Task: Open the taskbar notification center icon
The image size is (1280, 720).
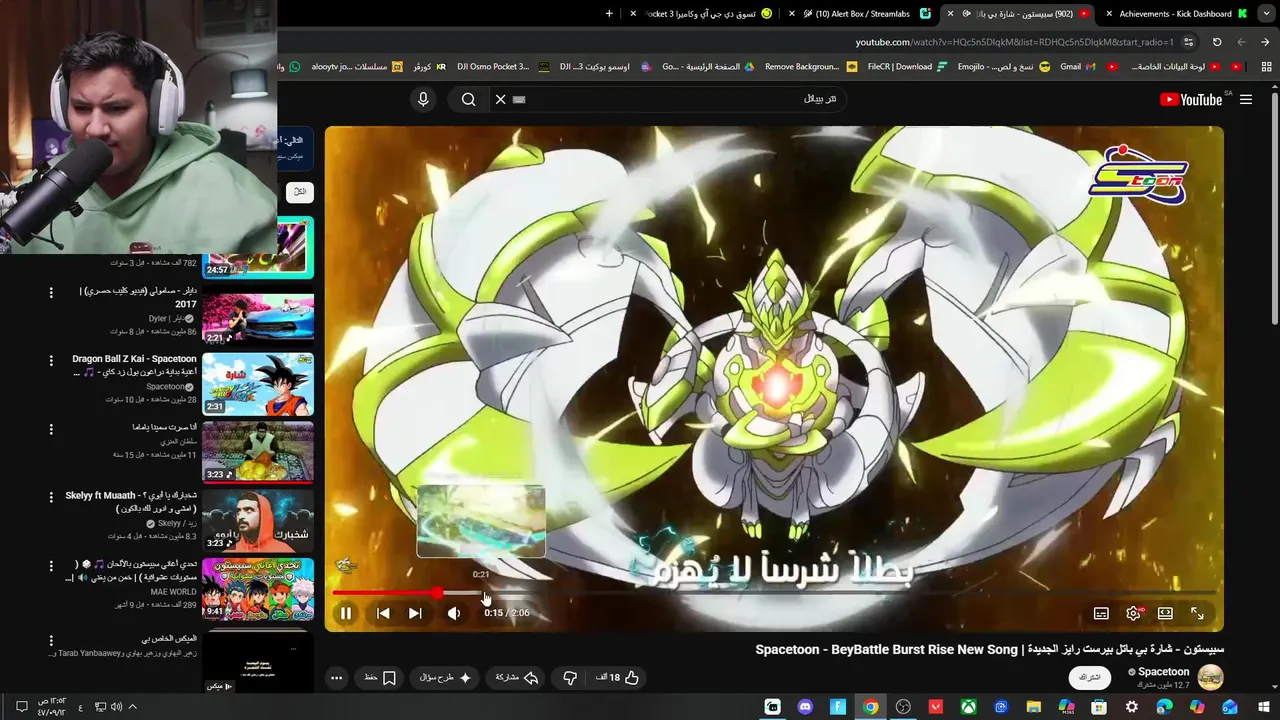Action: [21, 707]
